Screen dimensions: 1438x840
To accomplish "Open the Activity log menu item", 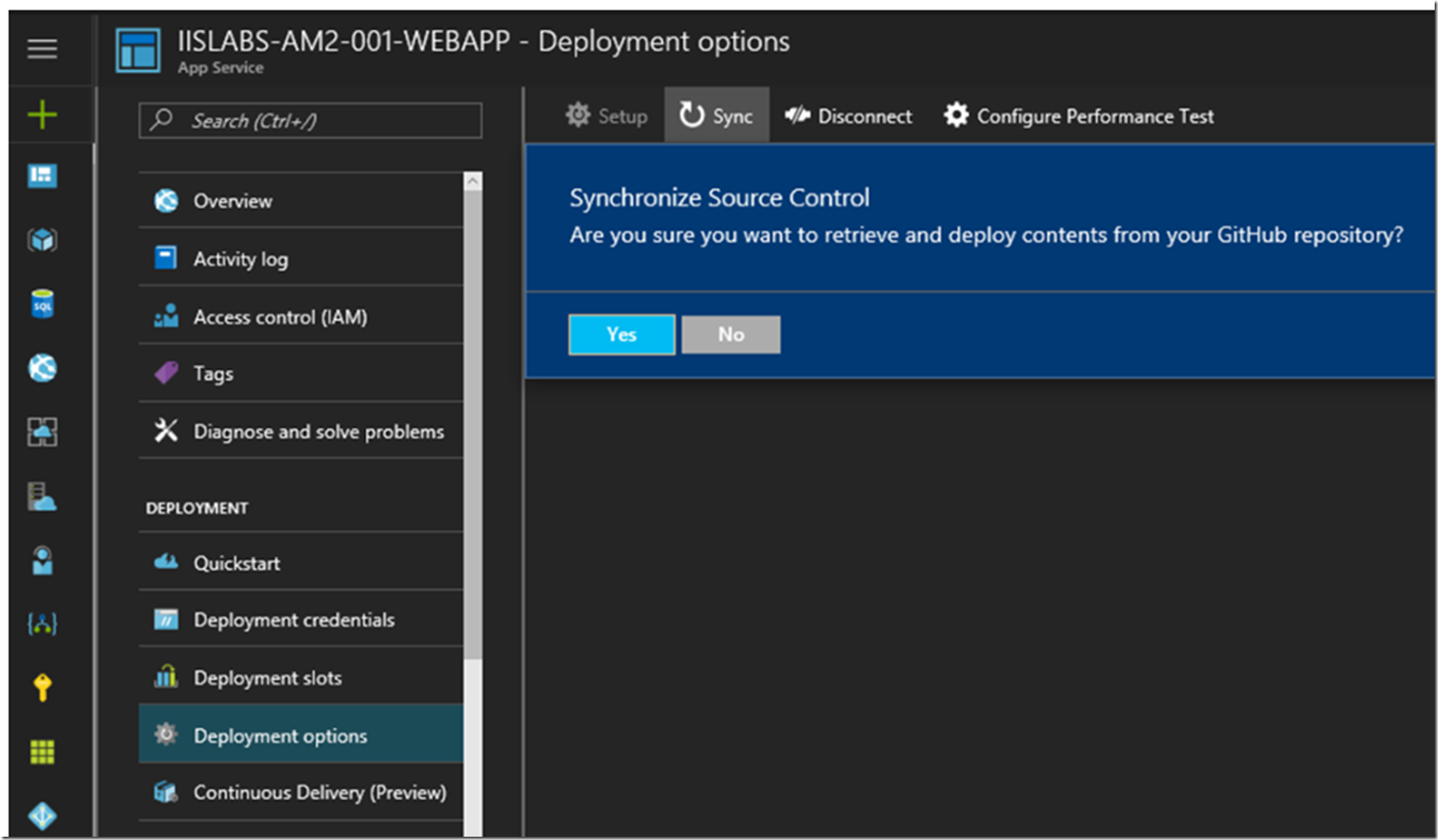I will [301, 258].
